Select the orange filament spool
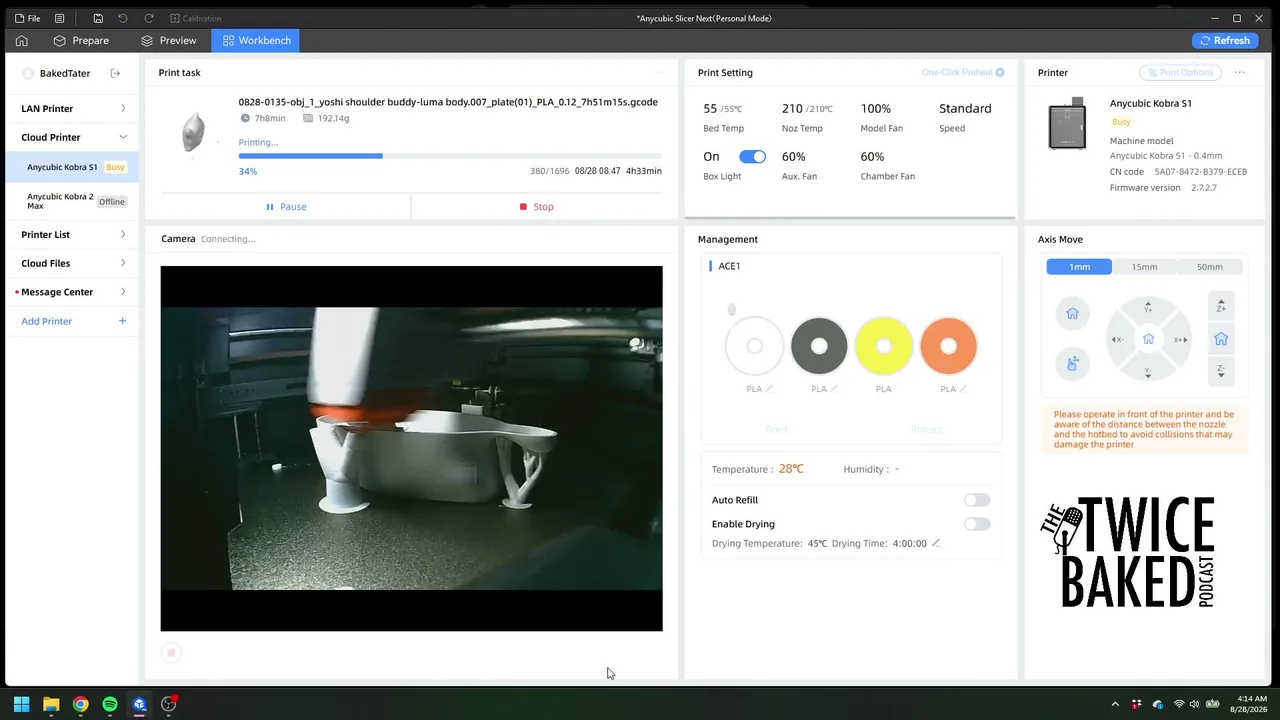Screen dimensions: 1280x720 [948, 346]
